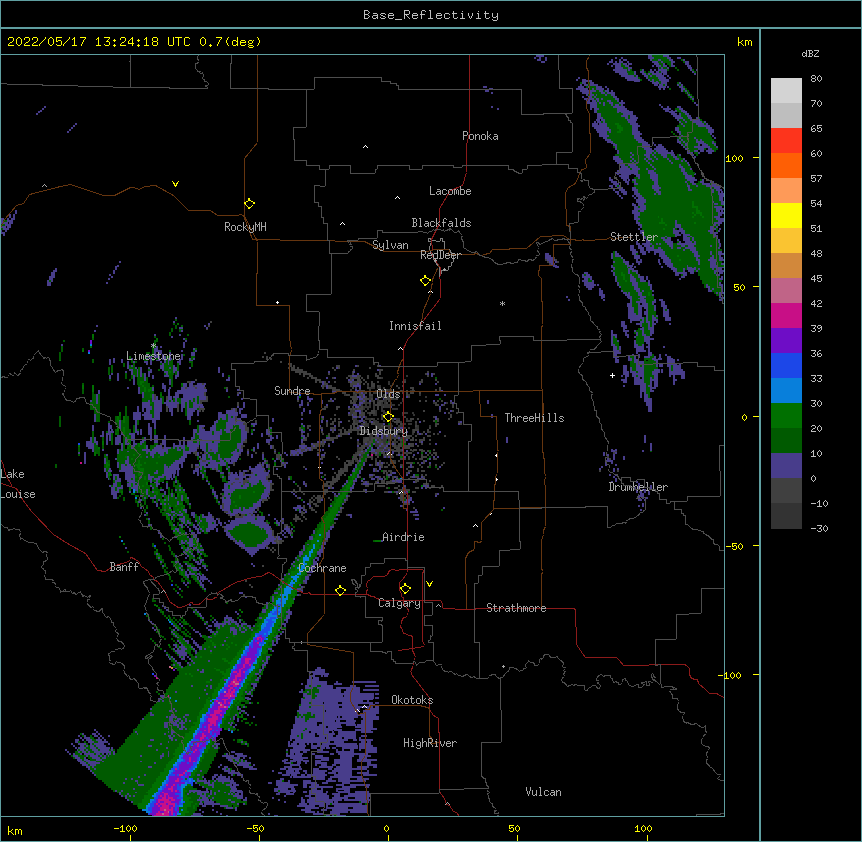862x842 pixels.
Task: Click the yellow diamond marker south of Cochrane
Action: click(x=340, y=590)
